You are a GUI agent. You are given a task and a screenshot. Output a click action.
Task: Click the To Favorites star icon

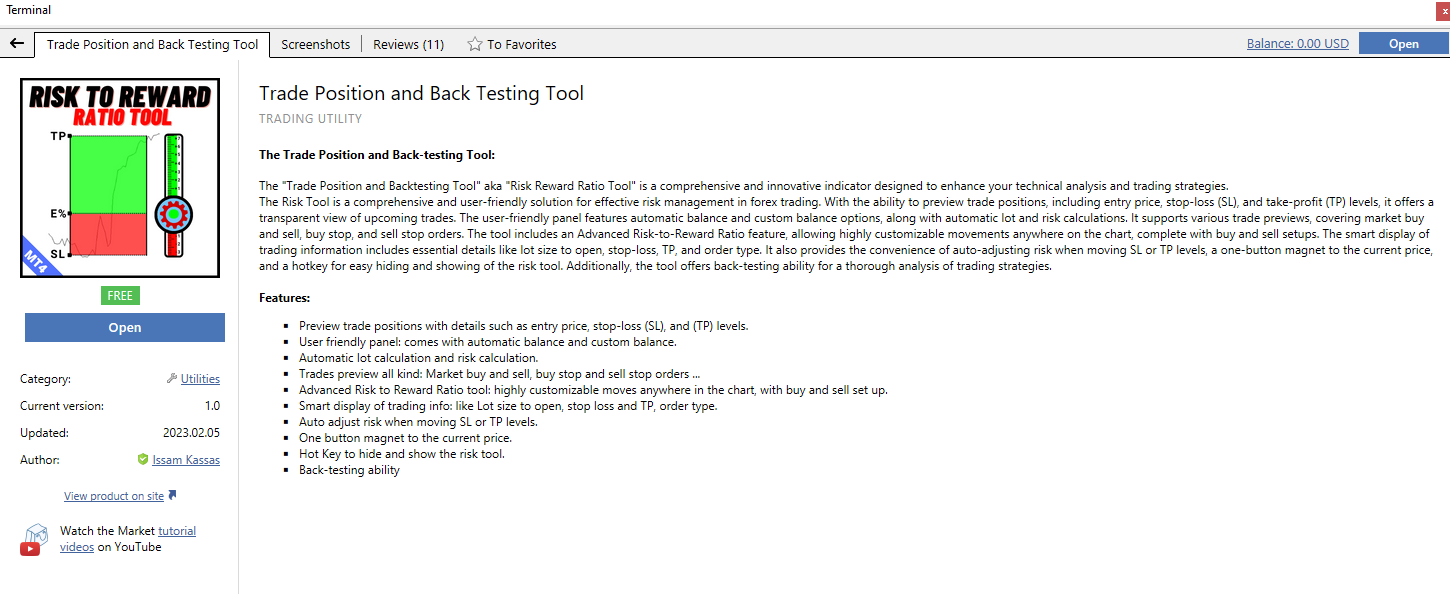pos(476,44)
